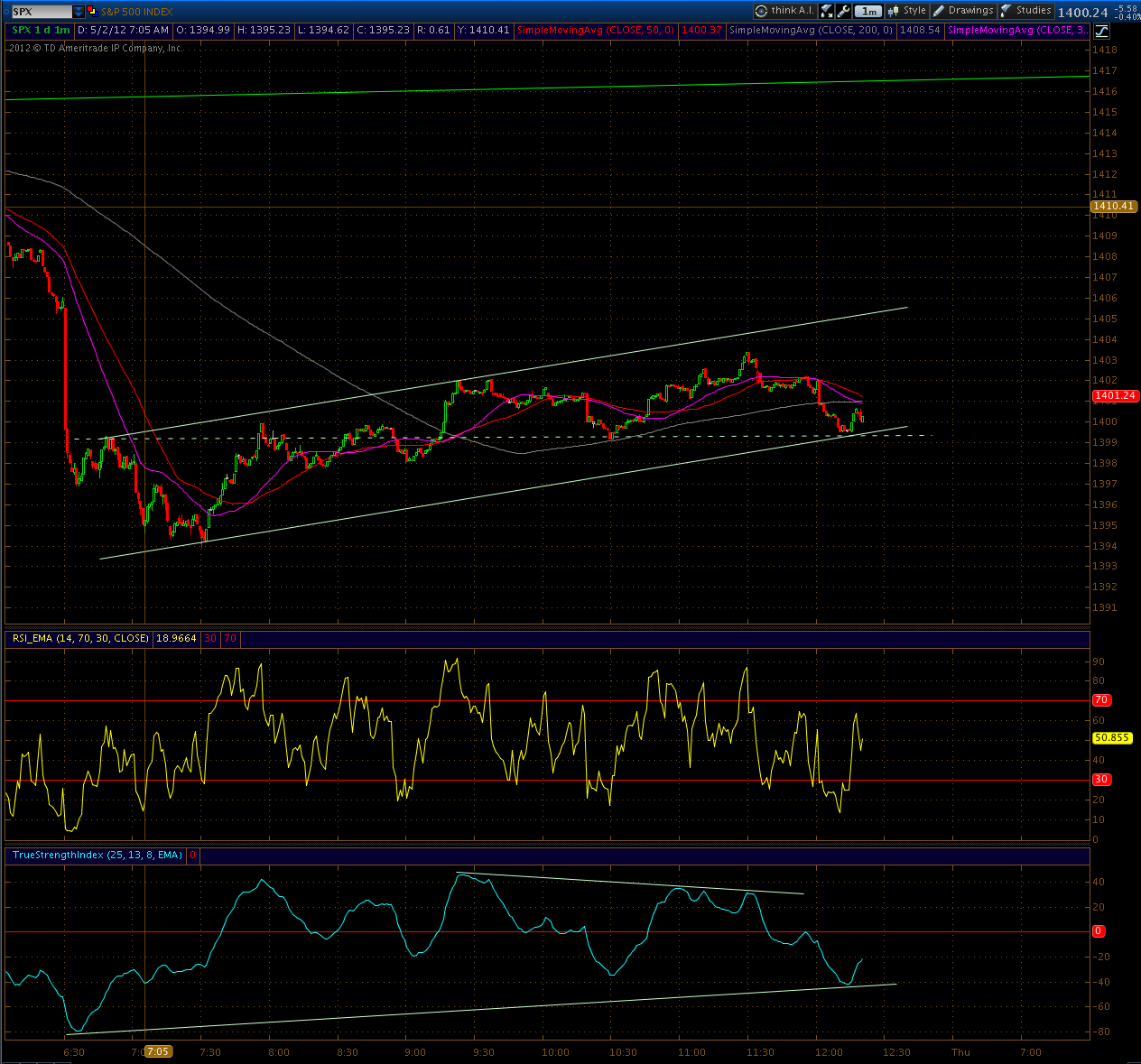Click the -5.58 net change value
Viewport: 1141px width, 1064px height.
pyautogui.click(x=1127, y=8)
